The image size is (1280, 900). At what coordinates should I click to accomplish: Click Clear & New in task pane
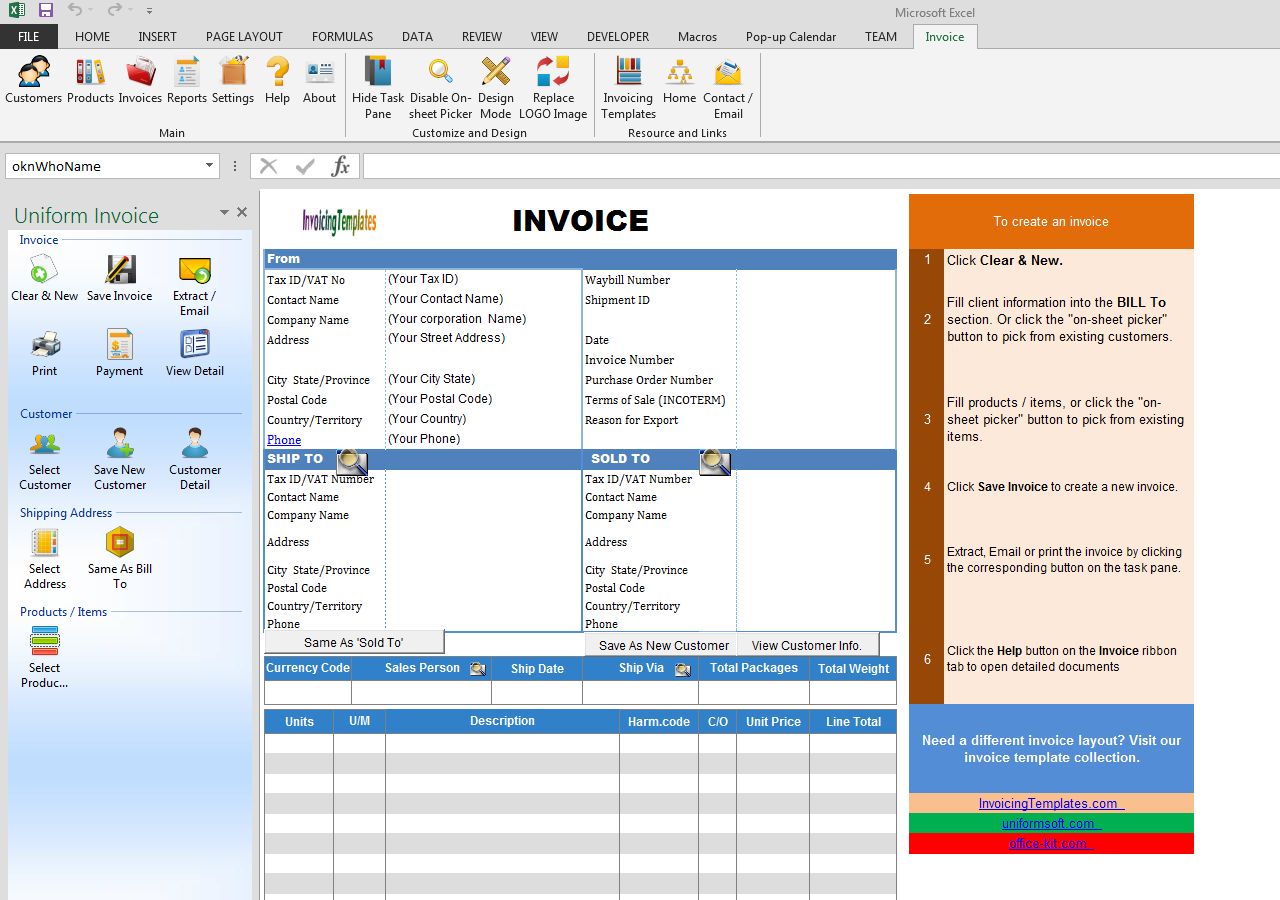click(44, 278)
